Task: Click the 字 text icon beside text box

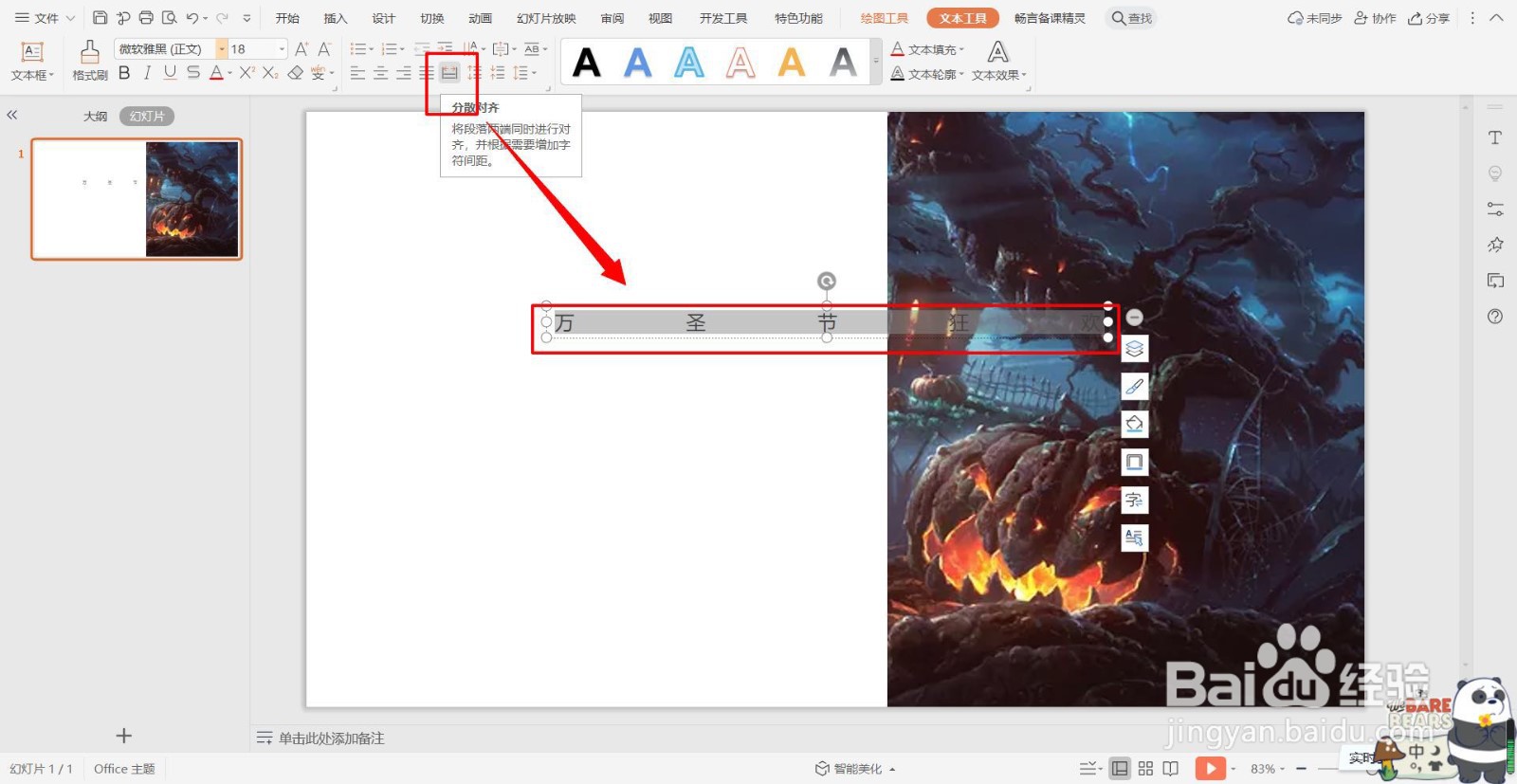Action: tap(1134, 500)
